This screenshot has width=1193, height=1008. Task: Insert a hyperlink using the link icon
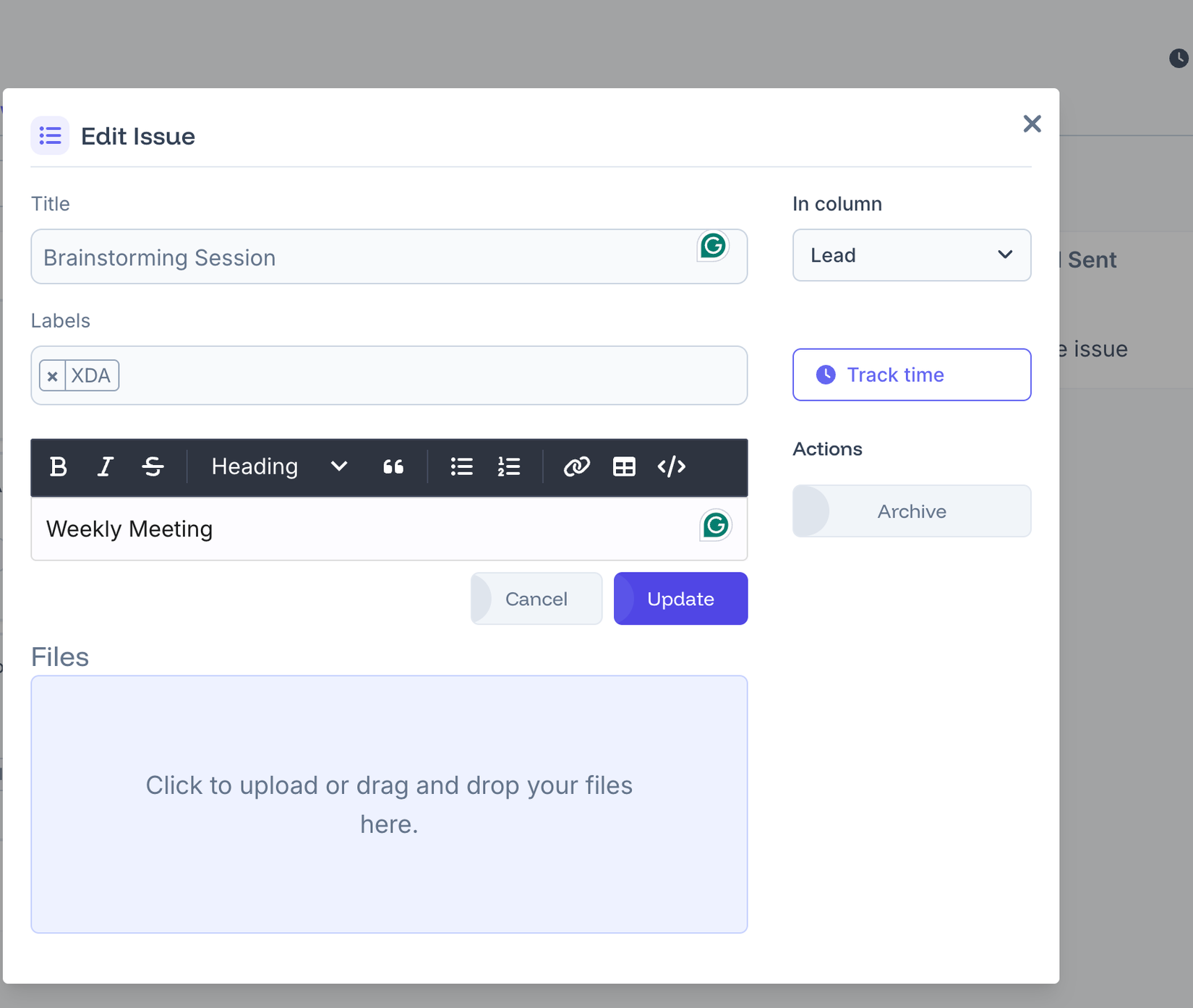tap(576, 467)
